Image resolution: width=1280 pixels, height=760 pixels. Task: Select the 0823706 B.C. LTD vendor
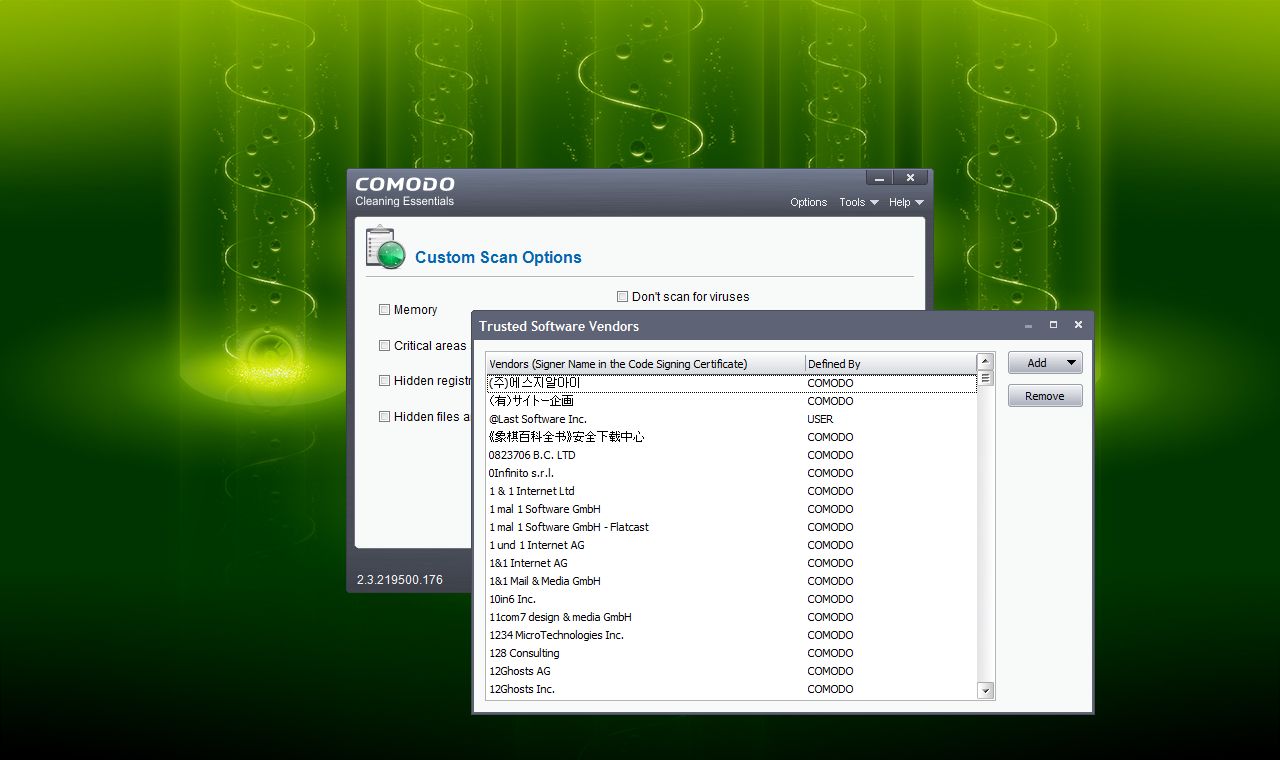click(731, 455)
